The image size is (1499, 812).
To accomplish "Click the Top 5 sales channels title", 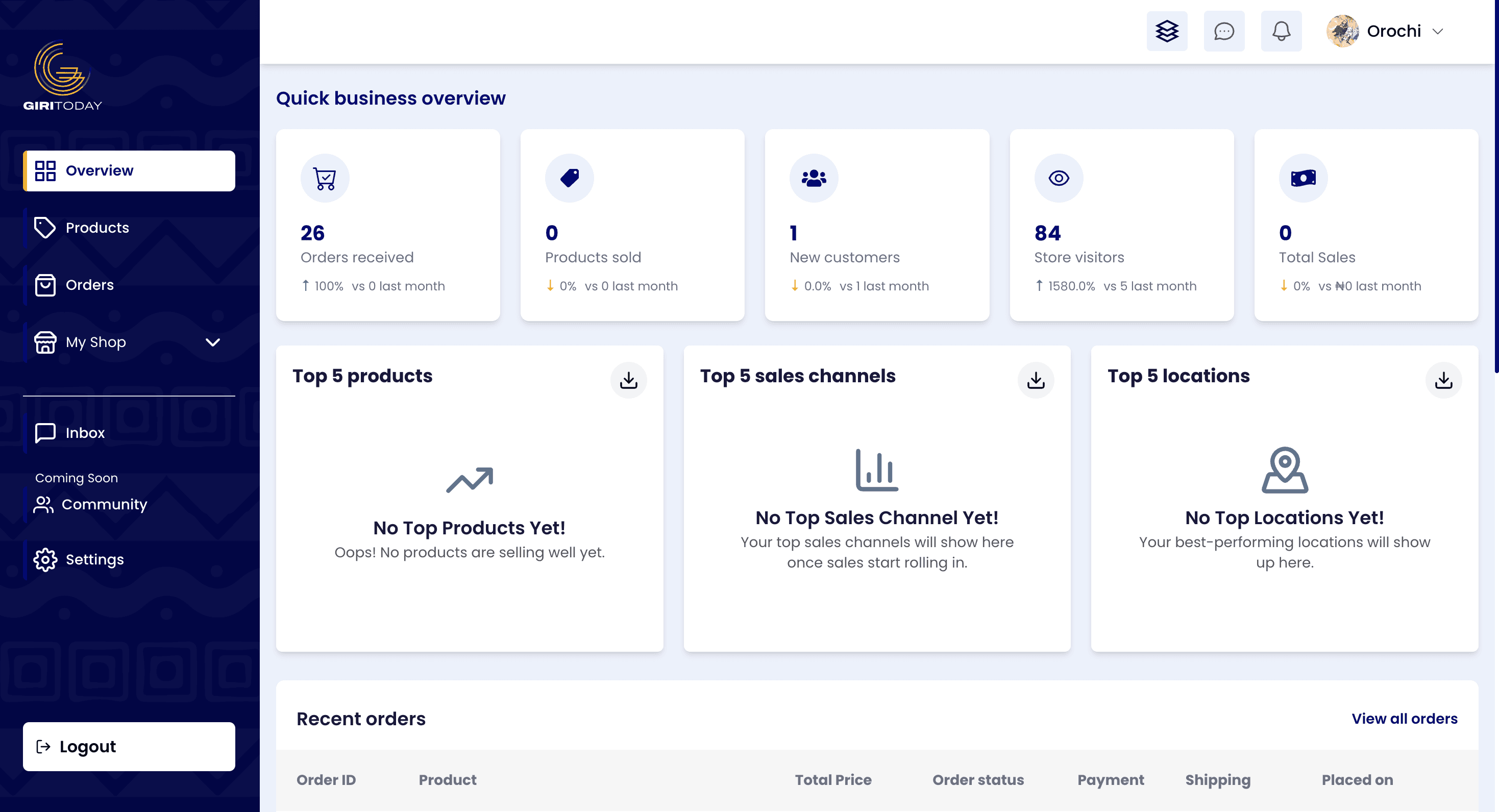I will tap(797, 376).
